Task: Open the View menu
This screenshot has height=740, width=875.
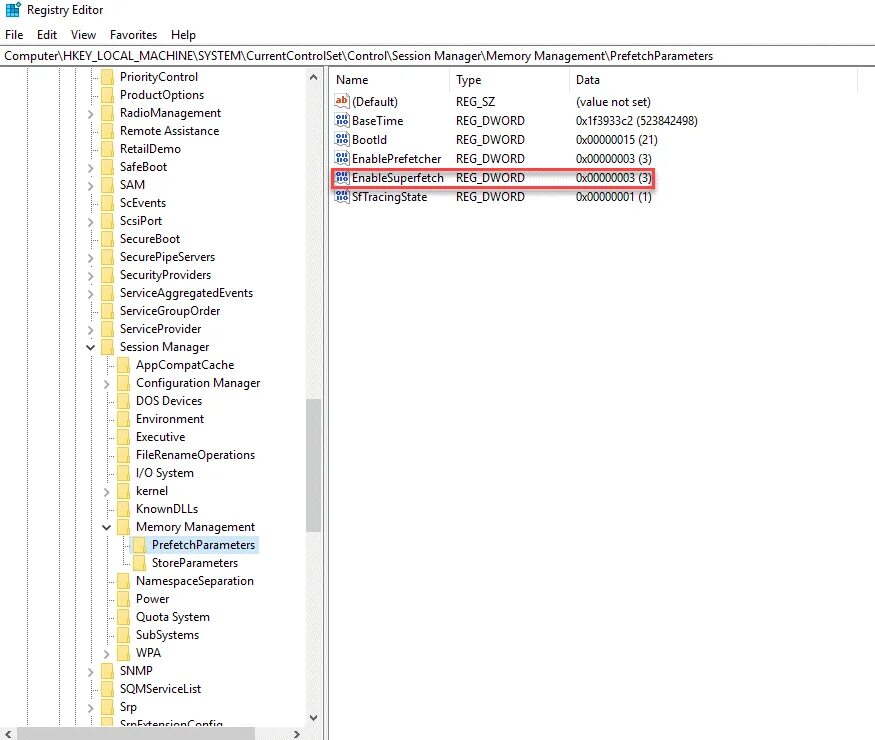Action: tap(83, 35)
